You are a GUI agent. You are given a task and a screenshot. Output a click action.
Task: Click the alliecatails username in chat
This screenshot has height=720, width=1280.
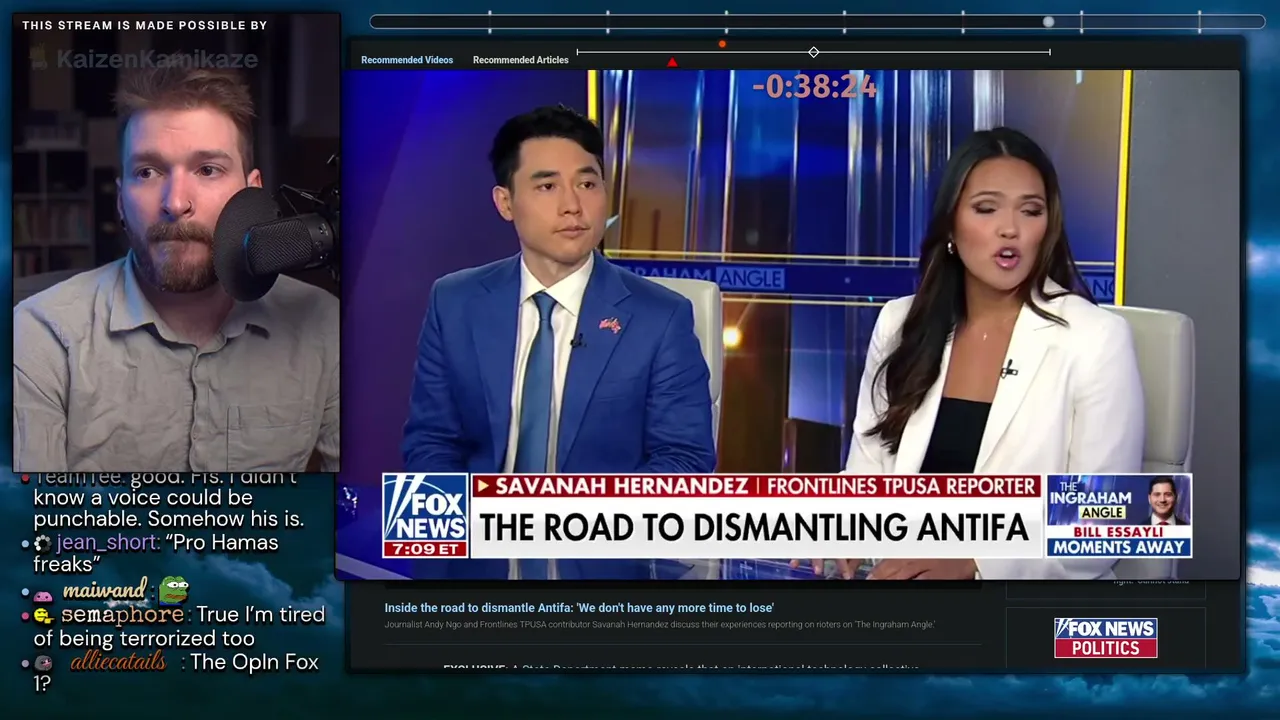pyautogui.click(x=118, y=662)
